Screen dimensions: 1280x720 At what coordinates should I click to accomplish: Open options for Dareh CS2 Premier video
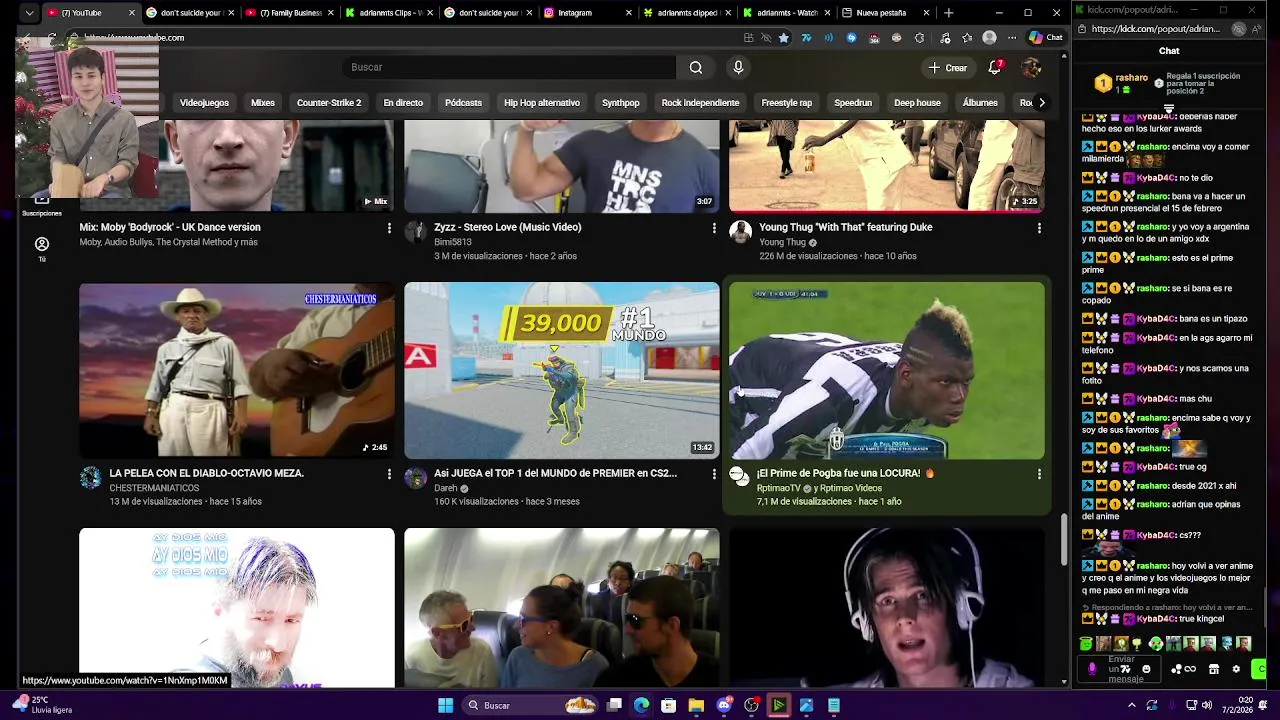[x=714, y=474]
